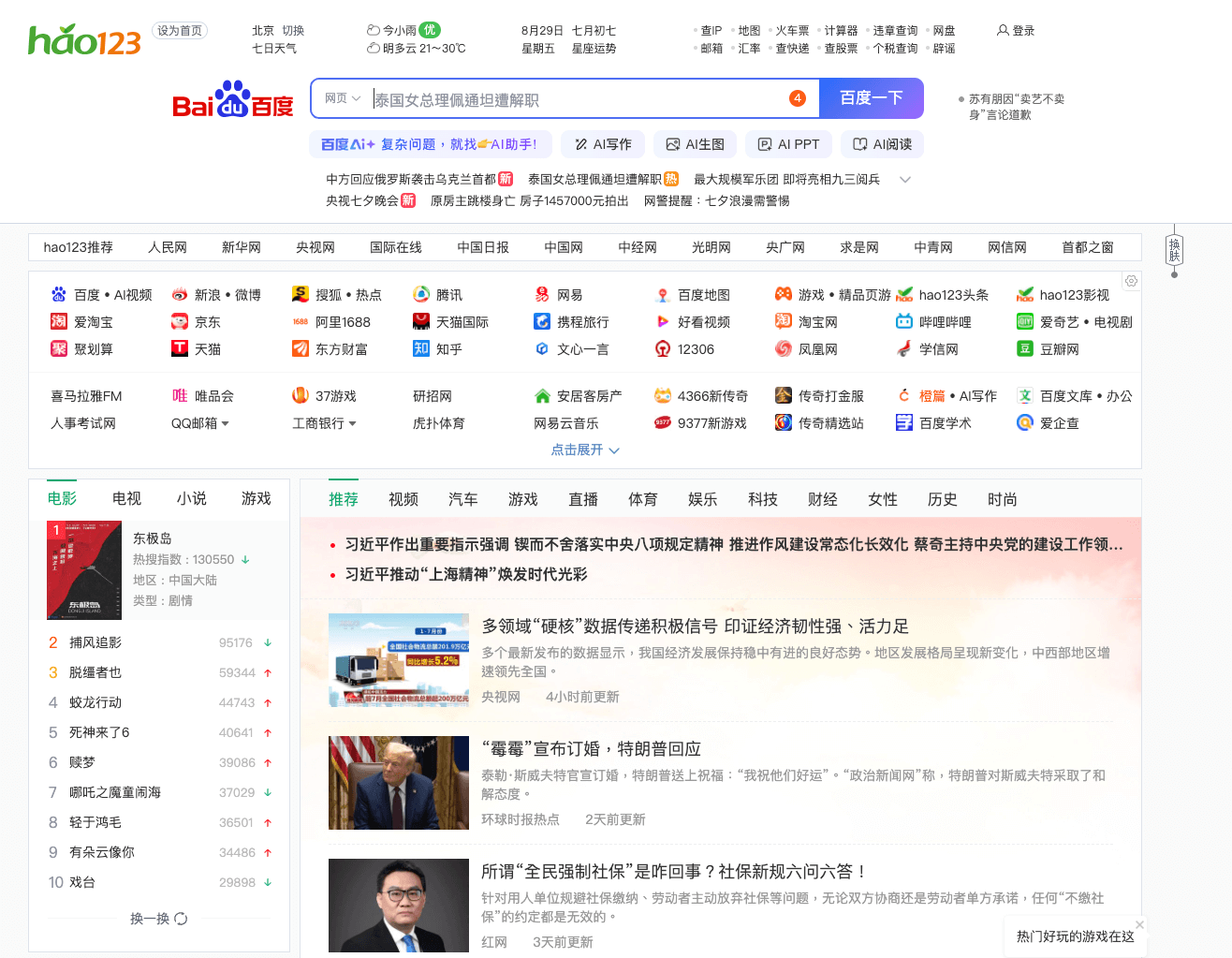
Task: Close the 热门好玩的游戏在这 popup
Action: (1139, 924)
